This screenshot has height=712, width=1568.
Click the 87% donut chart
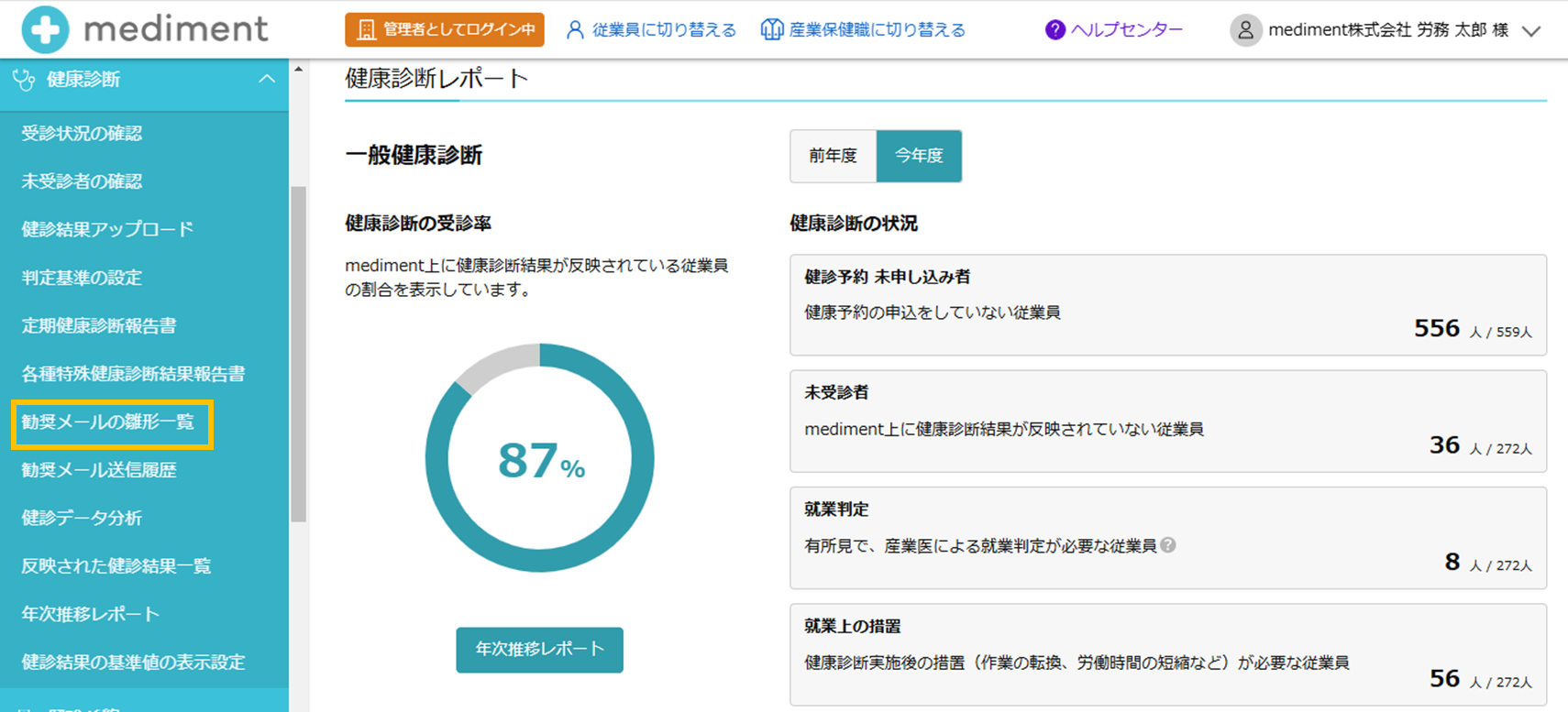pyautogui.click(x=540, y=458)
